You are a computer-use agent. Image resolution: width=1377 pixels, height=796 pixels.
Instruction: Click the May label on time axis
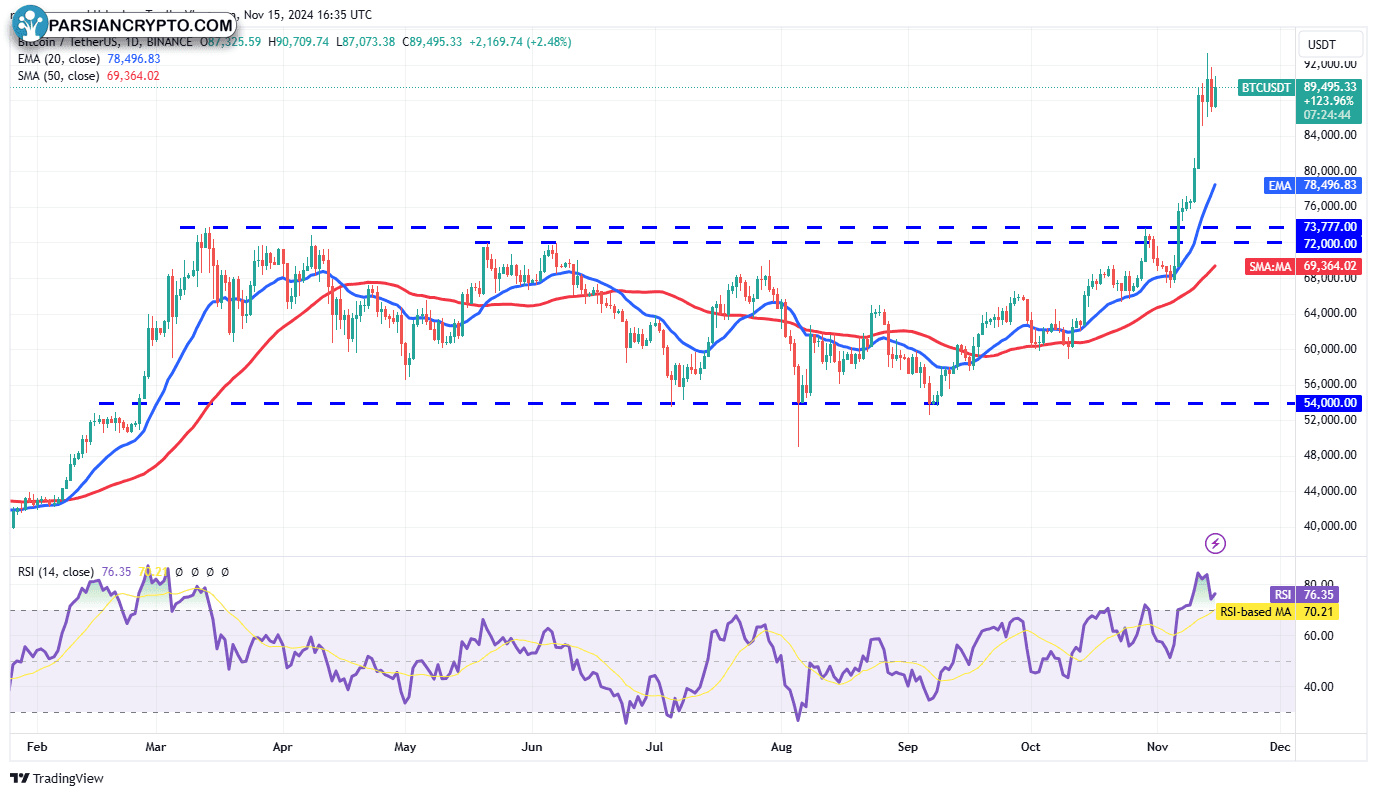[x=405, y=747]
